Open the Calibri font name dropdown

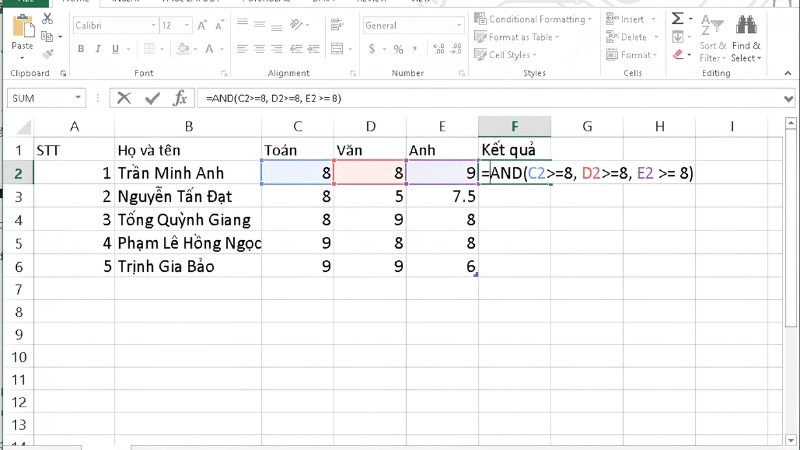(x=153, y=26)
